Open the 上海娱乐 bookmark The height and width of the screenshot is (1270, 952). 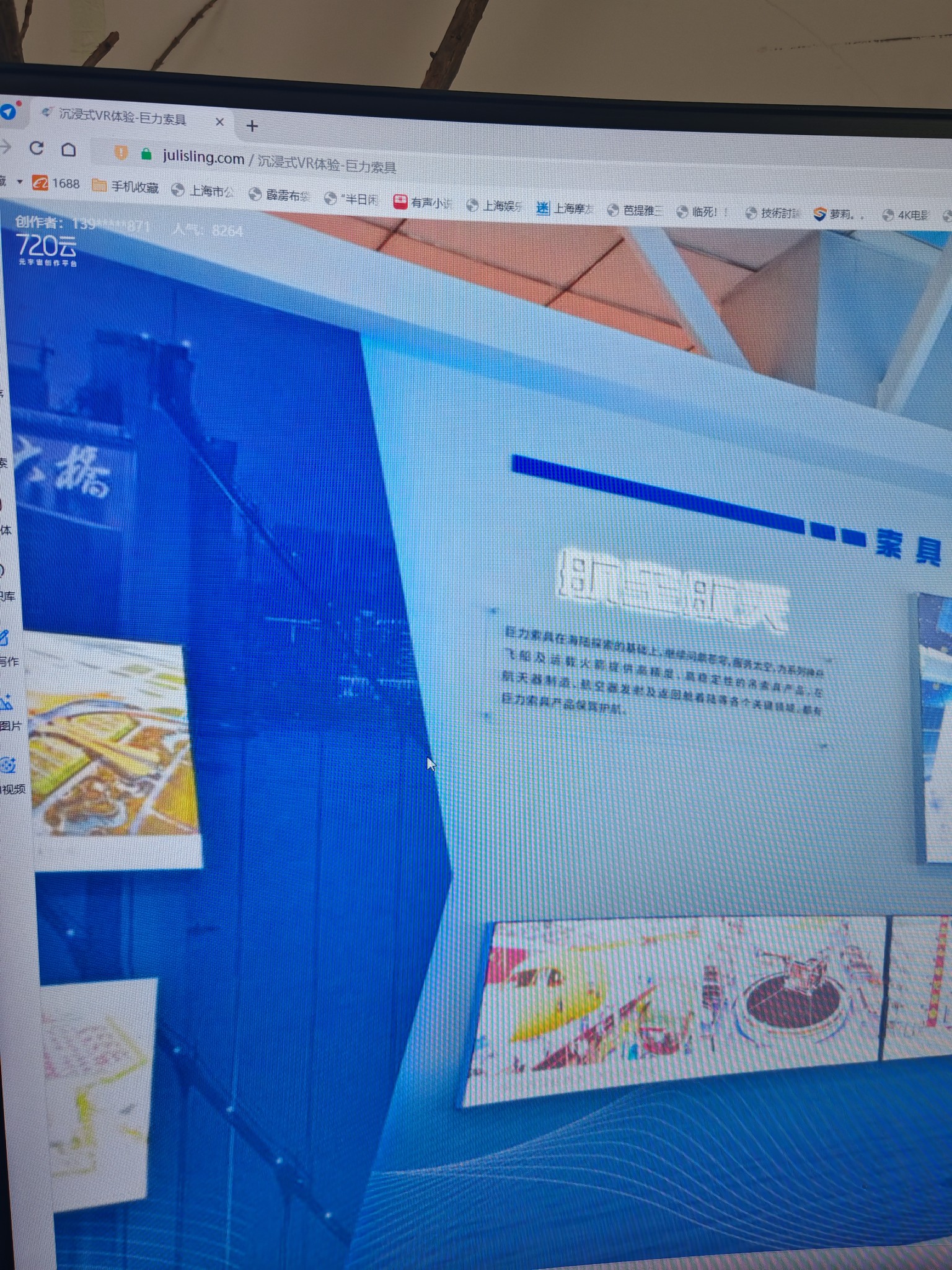495,205
